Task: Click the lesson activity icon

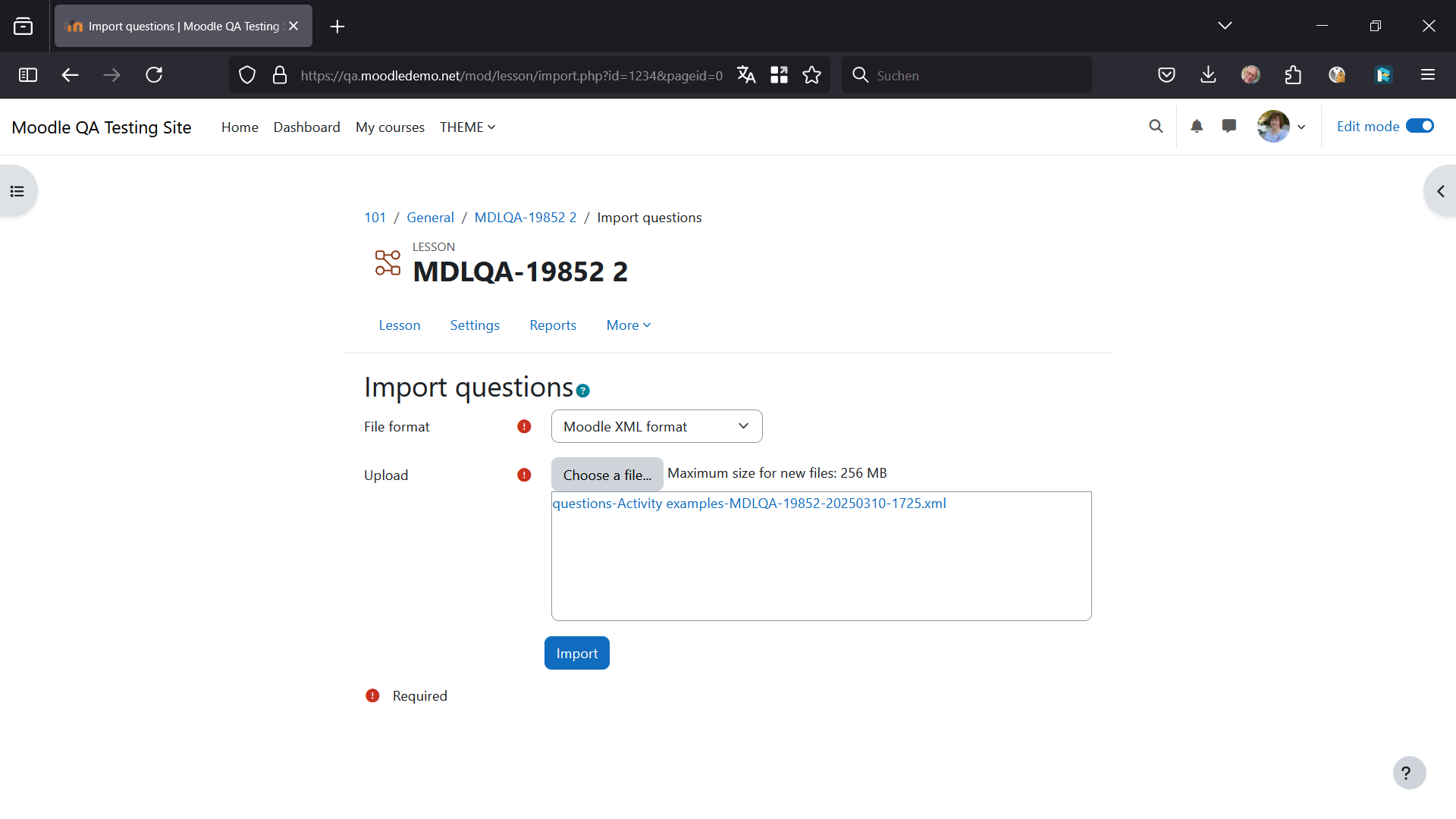Action: [388, 263]
